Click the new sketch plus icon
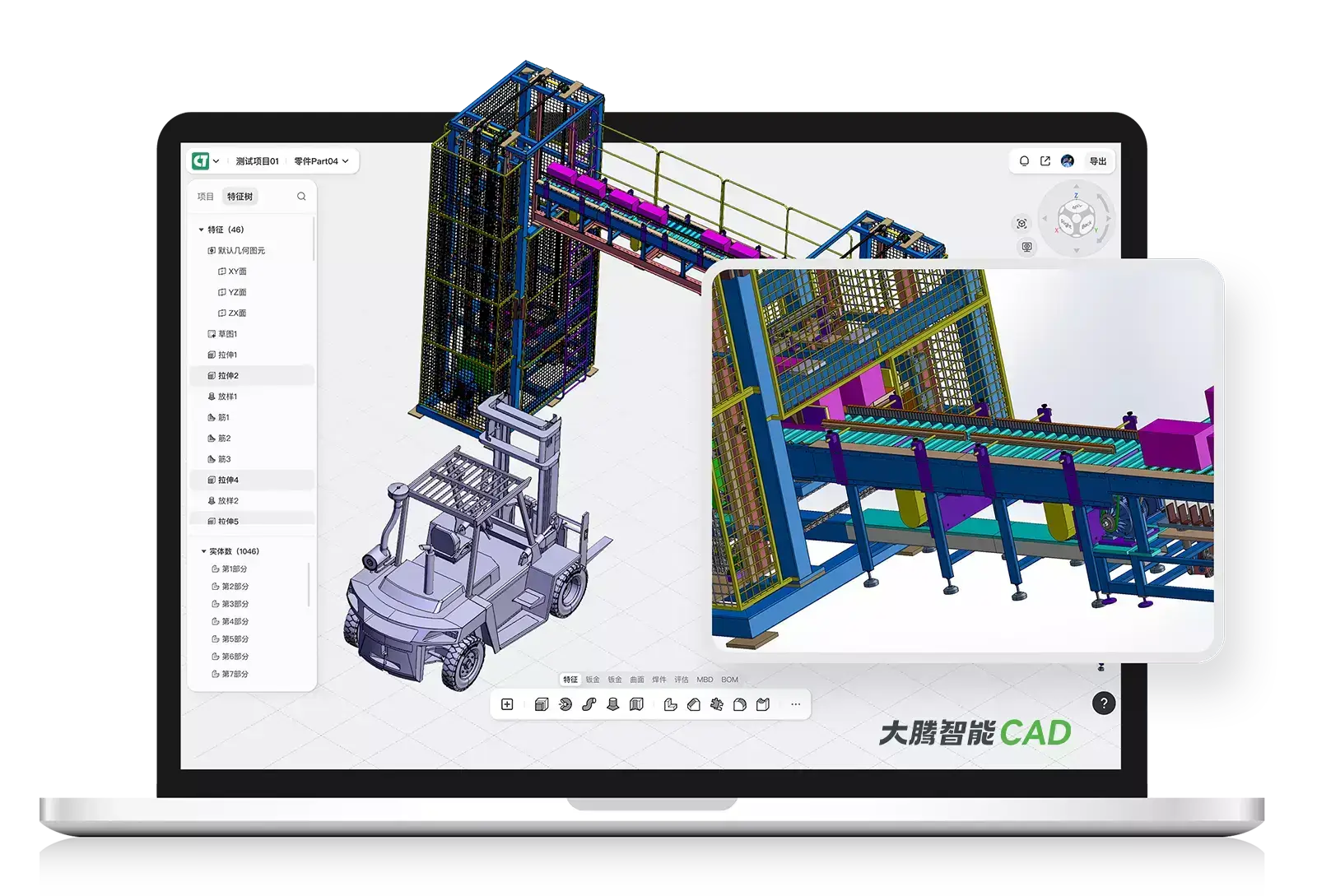The image size is (1317, 896). coord(507,704)
